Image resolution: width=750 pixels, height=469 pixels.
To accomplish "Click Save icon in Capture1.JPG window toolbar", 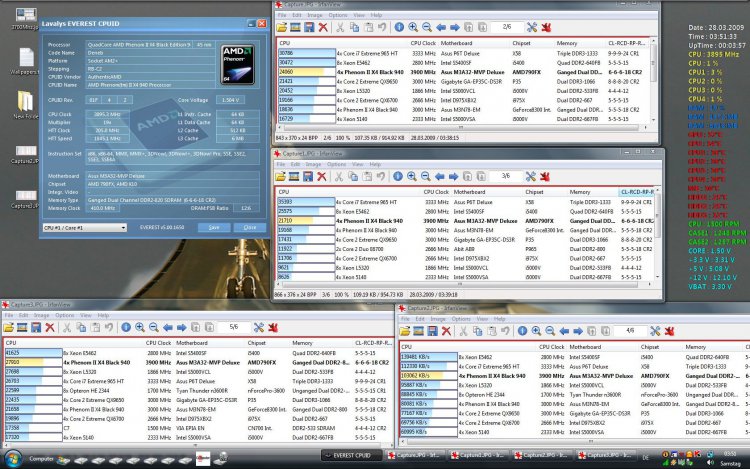I will click(308, 176).
